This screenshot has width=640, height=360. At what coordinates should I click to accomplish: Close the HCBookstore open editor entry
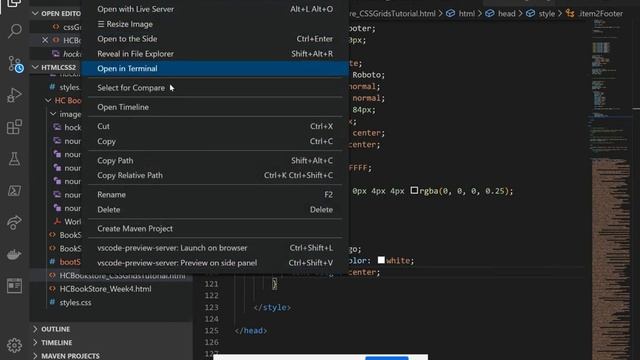tap(45, 40)
